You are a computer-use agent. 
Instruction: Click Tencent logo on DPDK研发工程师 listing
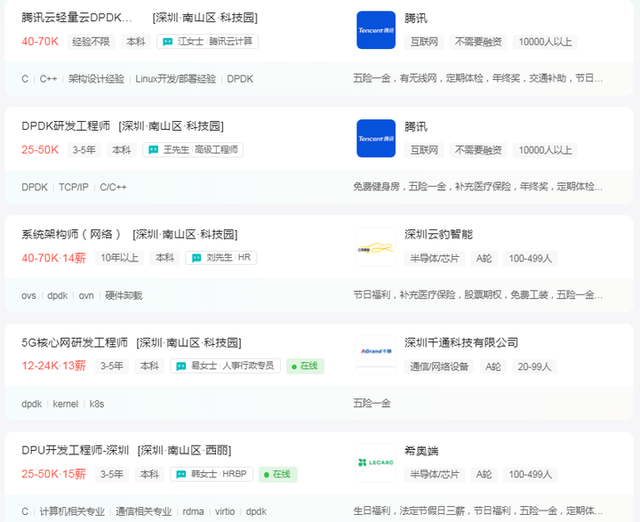(x=376, y=138)
